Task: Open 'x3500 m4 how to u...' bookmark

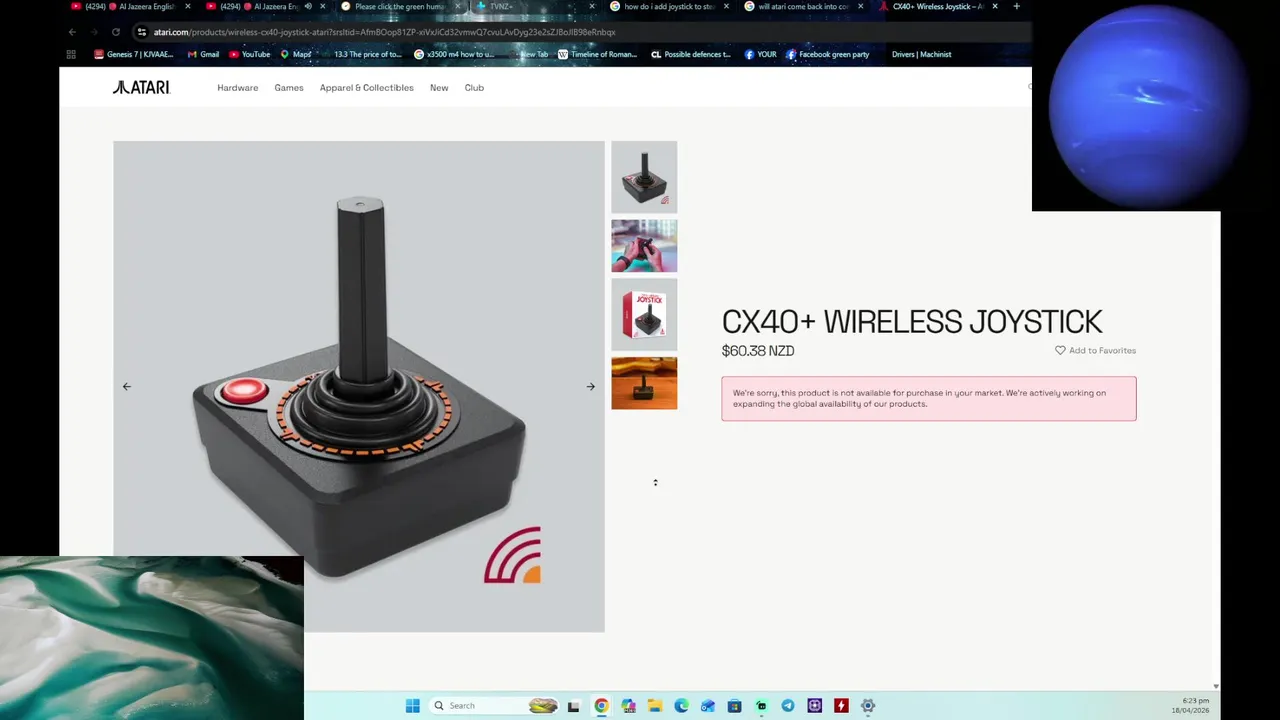Action: [454, 55]
